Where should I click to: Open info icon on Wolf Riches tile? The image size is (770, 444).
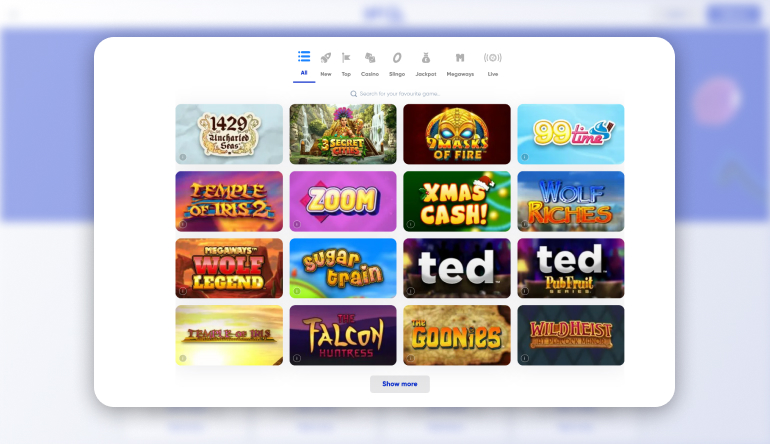coord(524,224)
